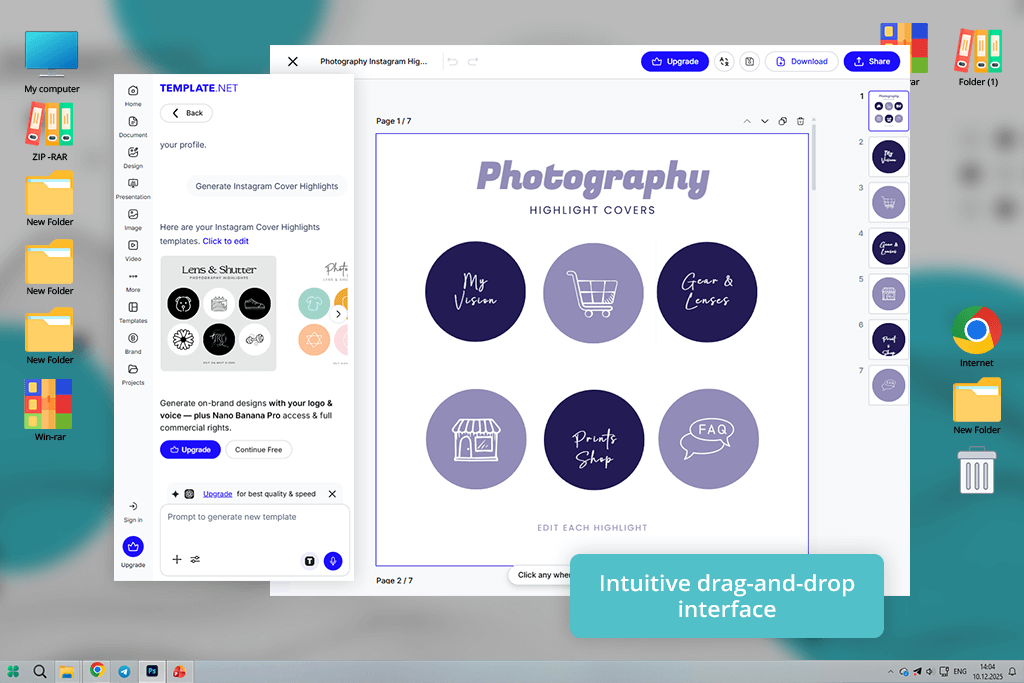This screenshot has width=1024, height=683.
Task: Open the Brand section in sidebar
Action: coord(133,343)
